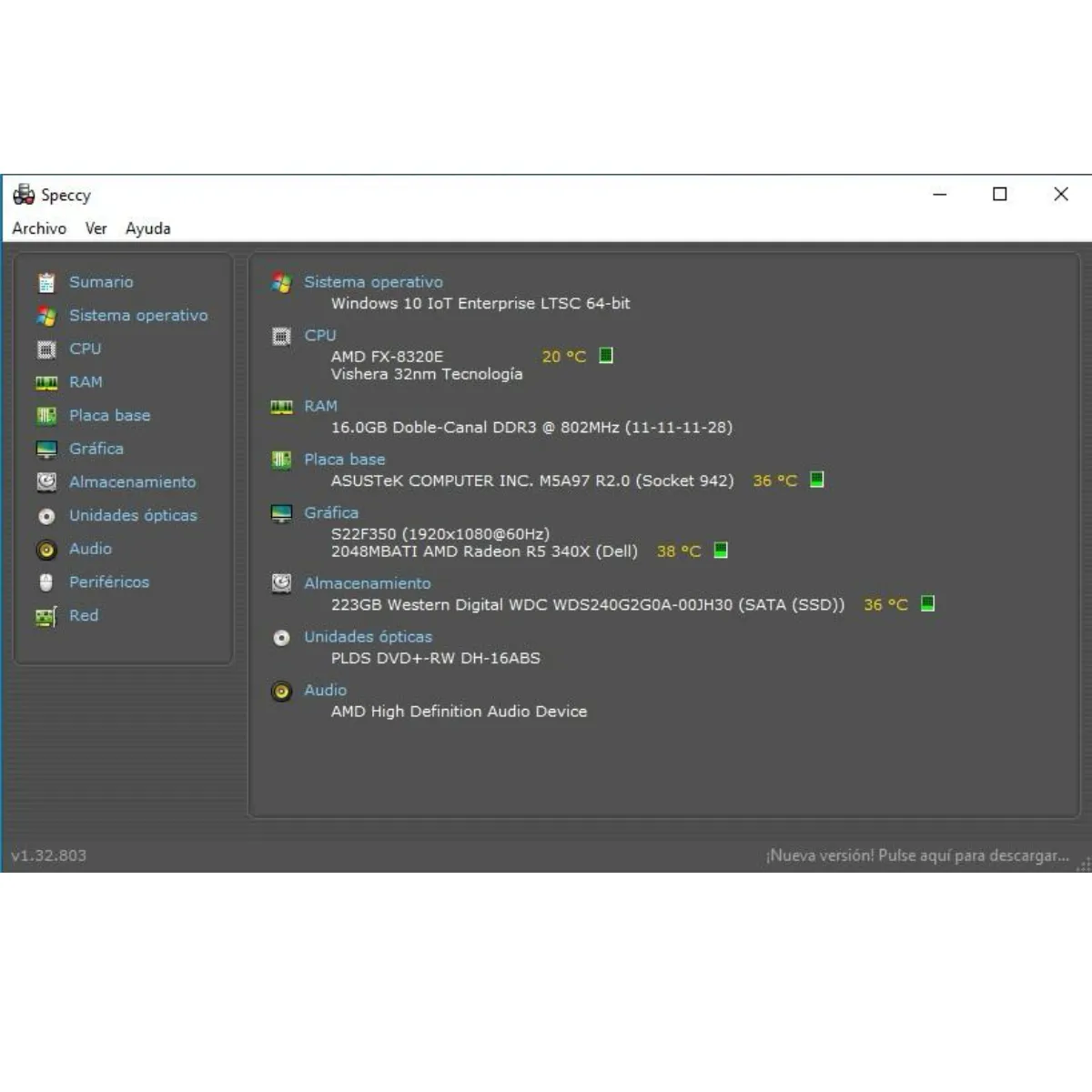Open the Ayuda menu
Image resolution: width=1092 pixels, height=1092 pixels.
coord(147,228)
